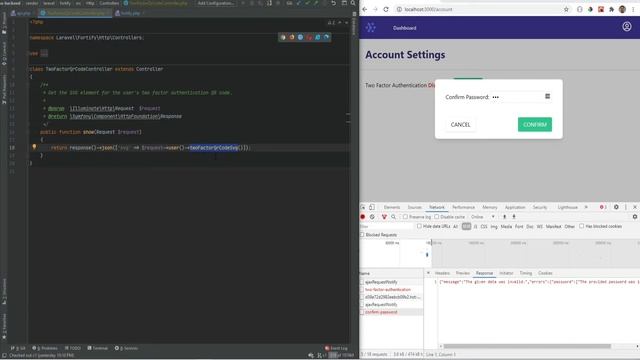The image size is (640, 360).
Task: Enable the Disable cache checkbox
Action: [x=437, y=217]
